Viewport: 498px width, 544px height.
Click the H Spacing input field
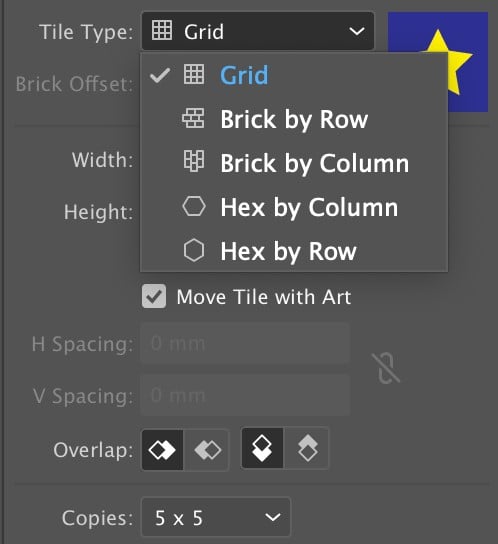(245, 343)
